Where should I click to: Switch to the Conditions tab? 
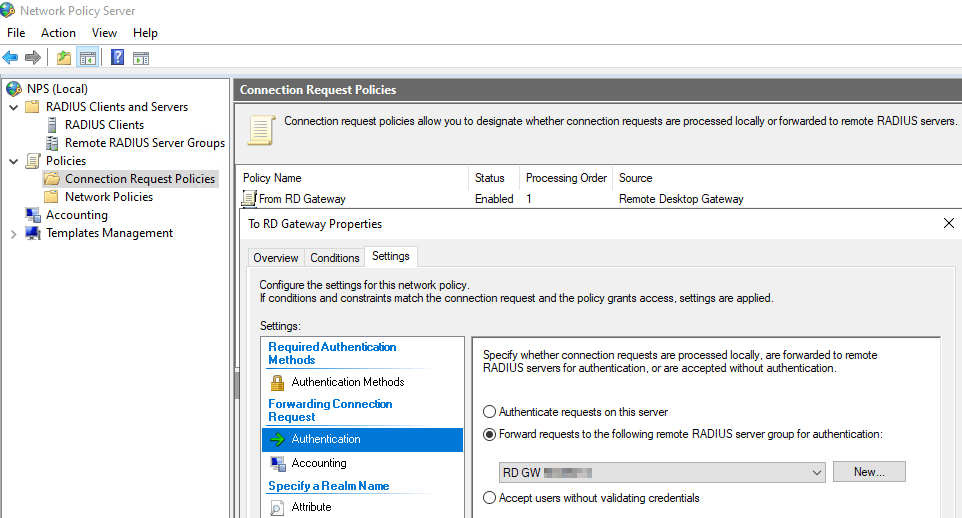pyautogui.click(x=334, y=258)
